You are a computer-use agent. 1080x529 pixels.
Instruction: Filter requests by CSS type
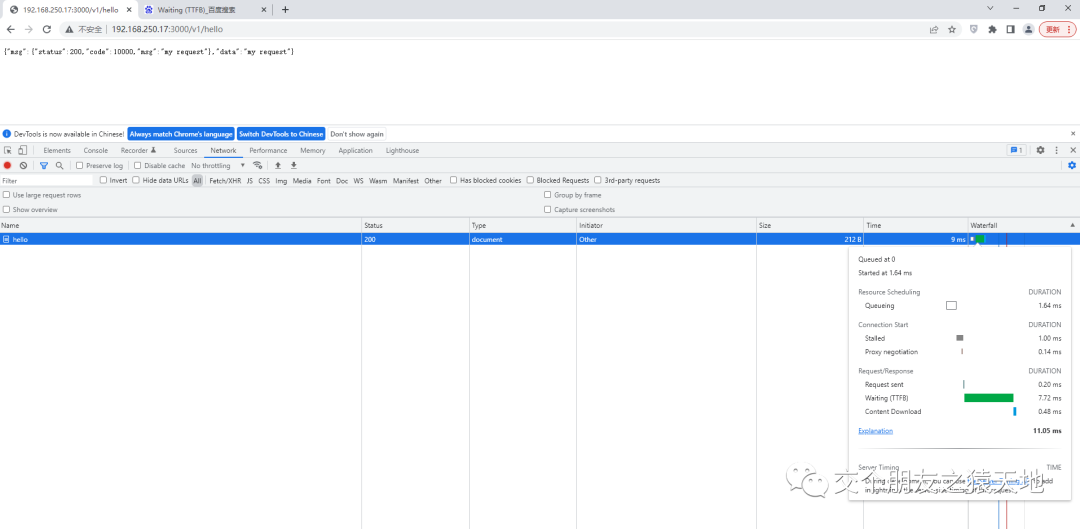tap(264, 180)
